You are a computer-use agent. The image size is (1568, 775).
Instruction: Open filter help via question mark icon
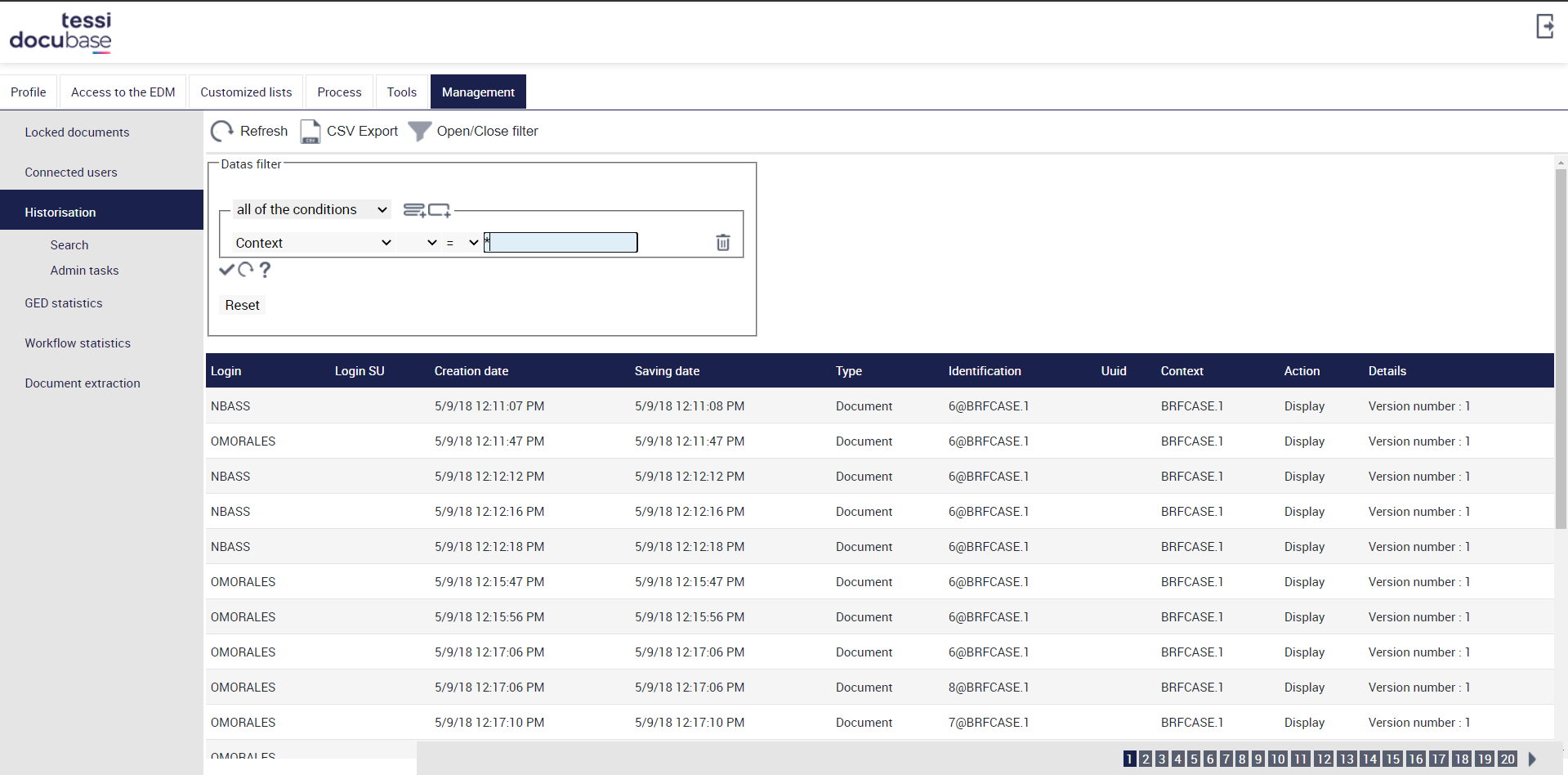264,270
